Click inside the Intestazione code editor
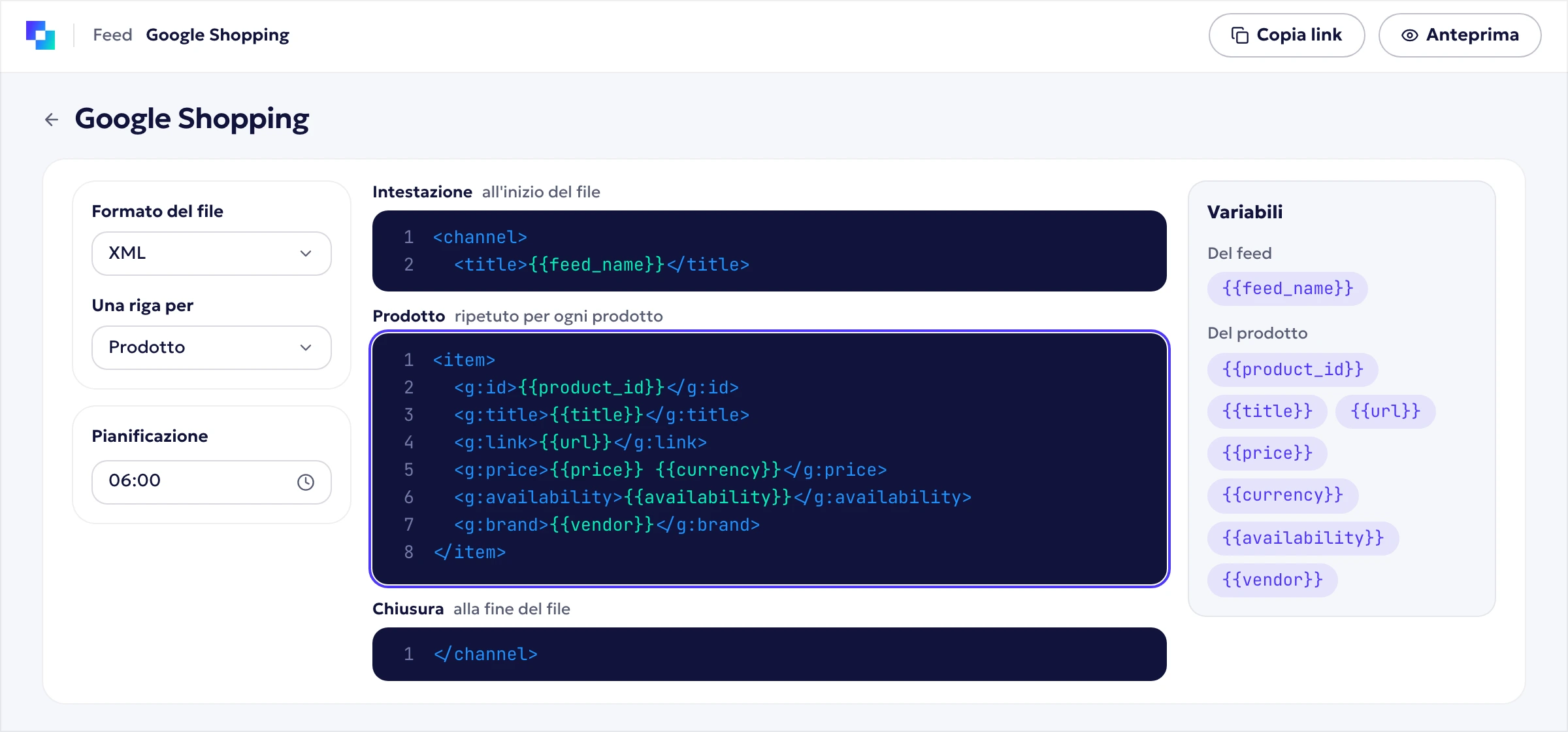This screenshot has height=732, width=1568. click(770, 251)
